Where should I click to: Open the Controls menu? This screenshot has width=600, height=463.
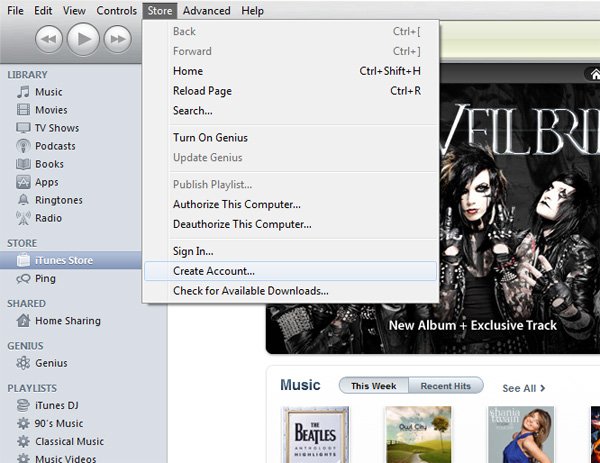[116, 11]
